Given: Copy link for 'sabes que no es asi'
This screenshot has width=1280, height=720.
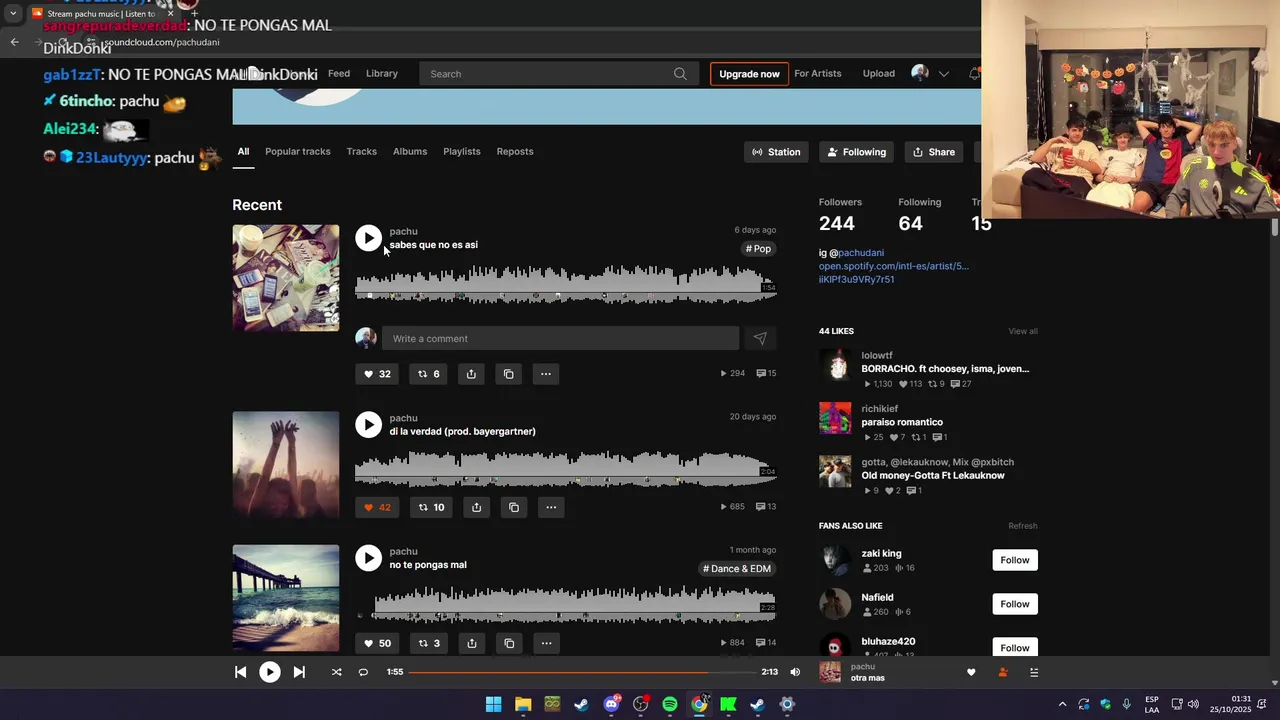Looking at the screenshot, I should [508, 374].
